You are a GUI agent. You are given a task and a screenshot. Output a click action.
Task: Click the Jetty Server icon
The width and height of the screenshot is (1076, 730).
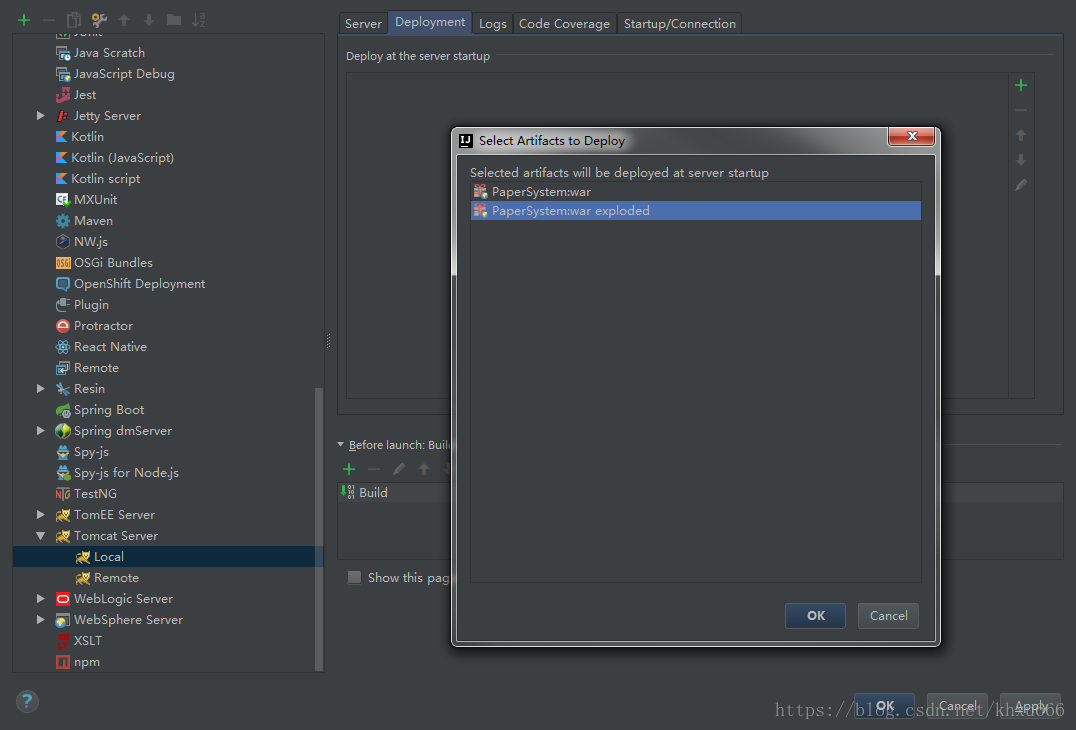click(x=62, y=116)
